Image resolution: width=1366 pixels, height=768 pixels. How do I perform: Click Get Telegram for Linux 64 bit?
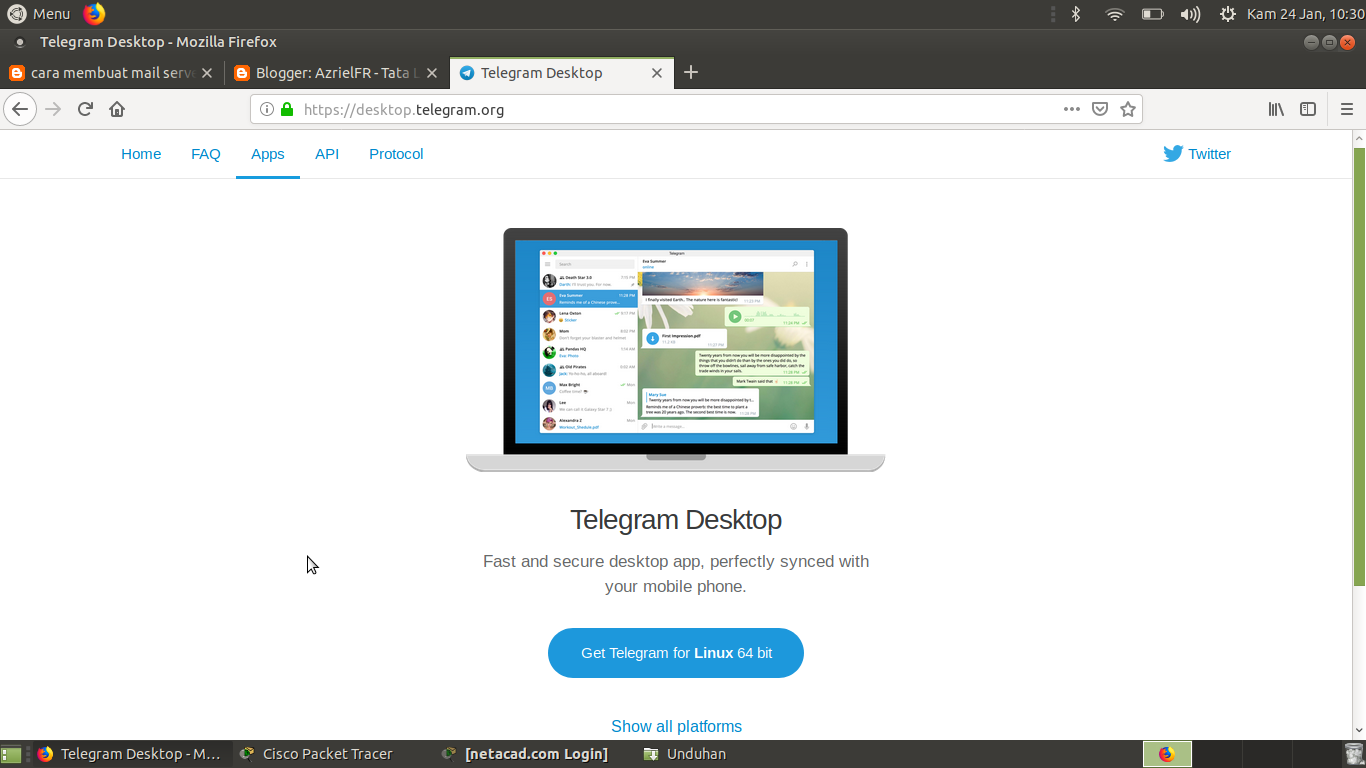coord(676,653)
